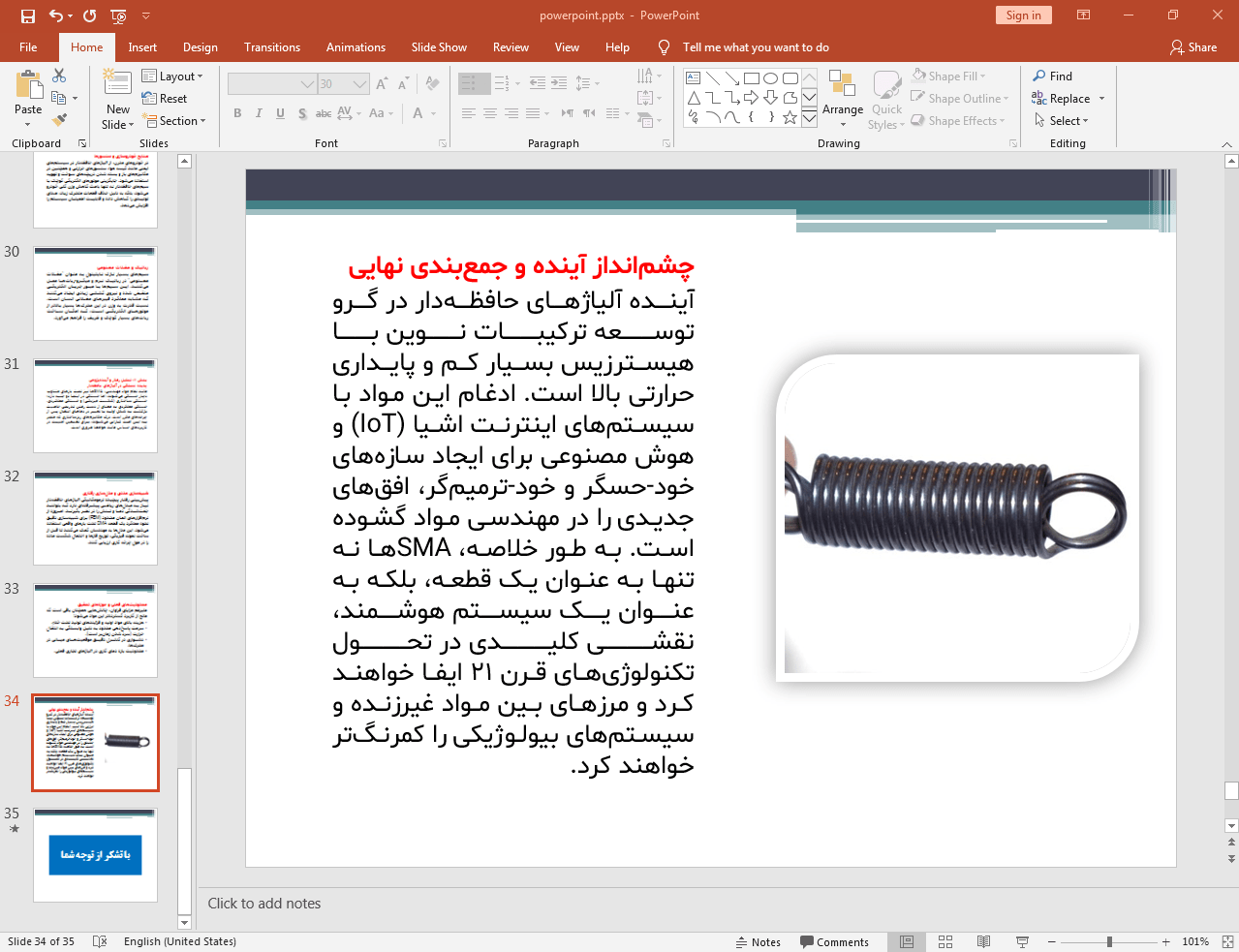Open the Slide Show tab
The image size is (1239, 952).
(438, 47)
